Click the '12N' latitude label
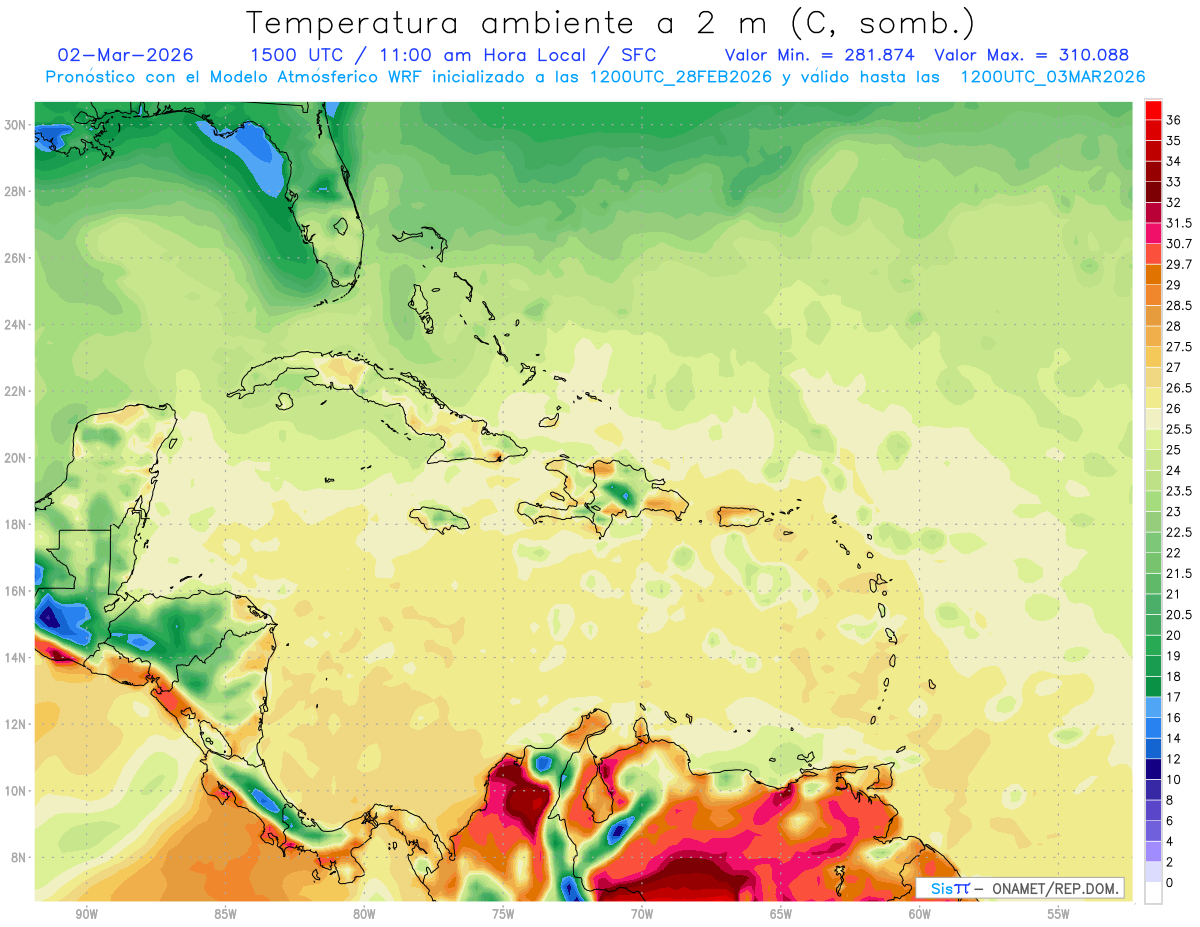This screenshot has width=1200, height=927. coord(17,724)
